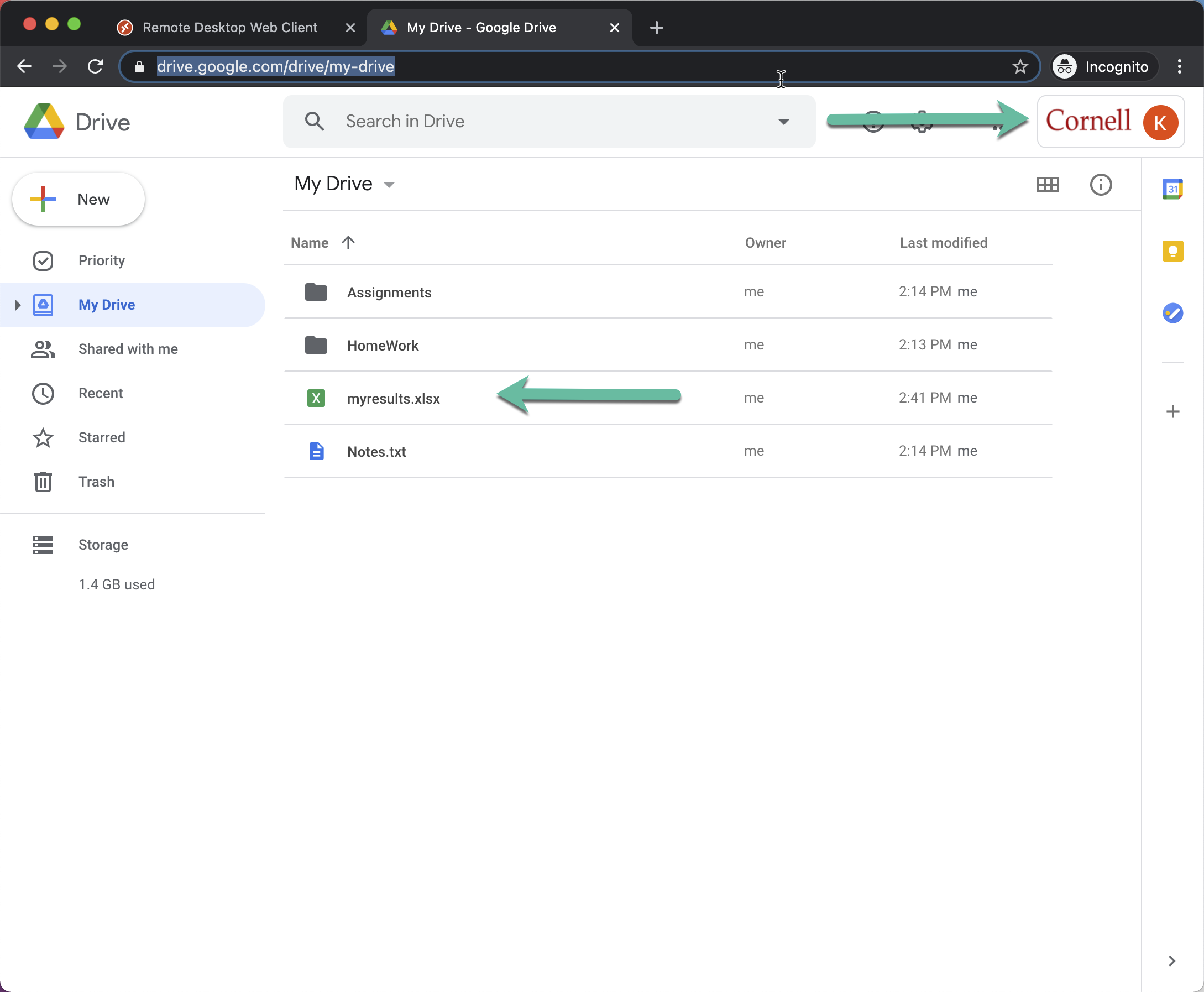
Task: Close the Remote Desktop Web Client tab
Action: click(x=350, y=28)
